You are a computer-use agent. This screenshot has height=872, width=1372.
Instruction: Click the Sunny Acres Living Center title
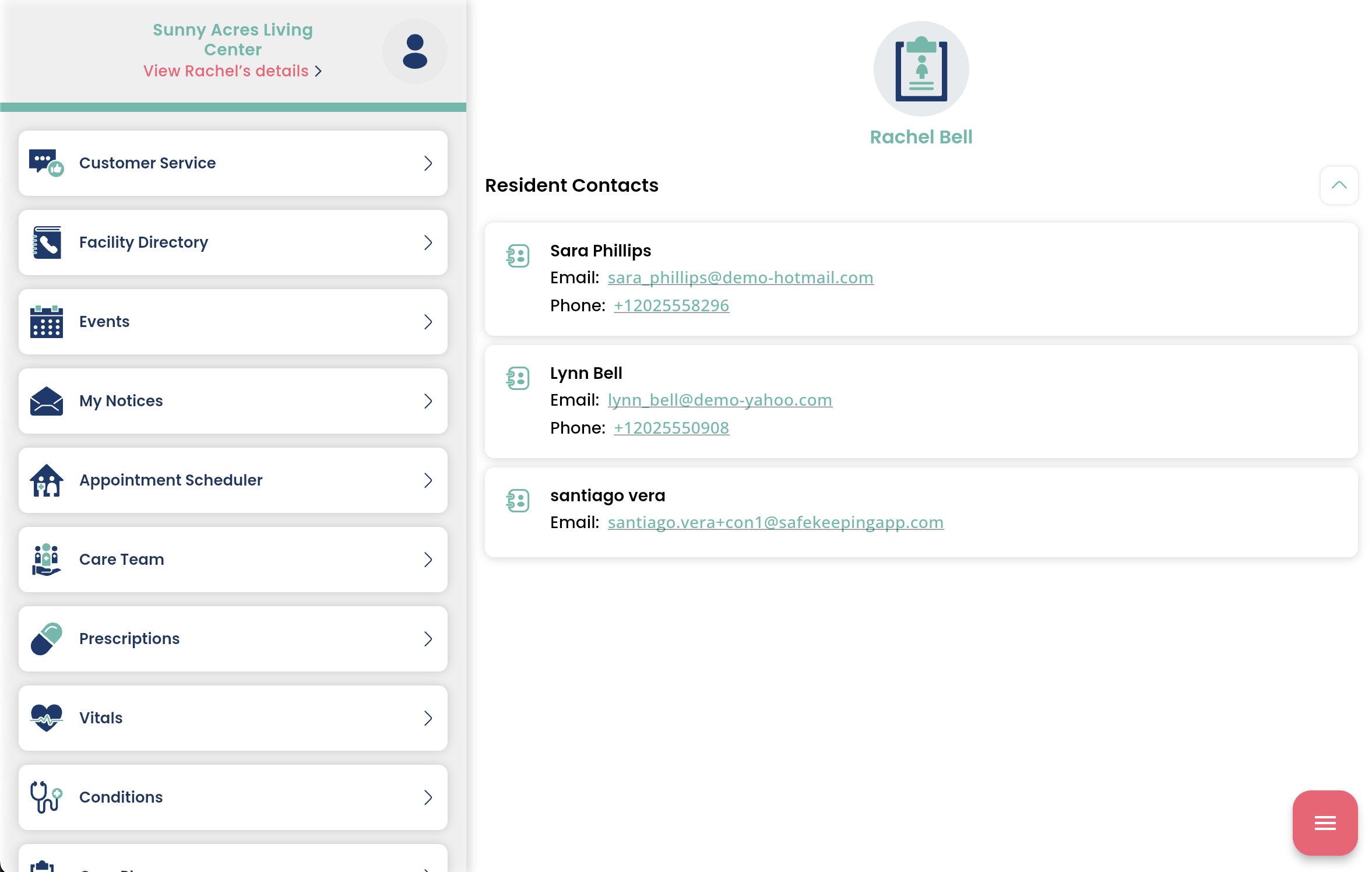(233, 40)
